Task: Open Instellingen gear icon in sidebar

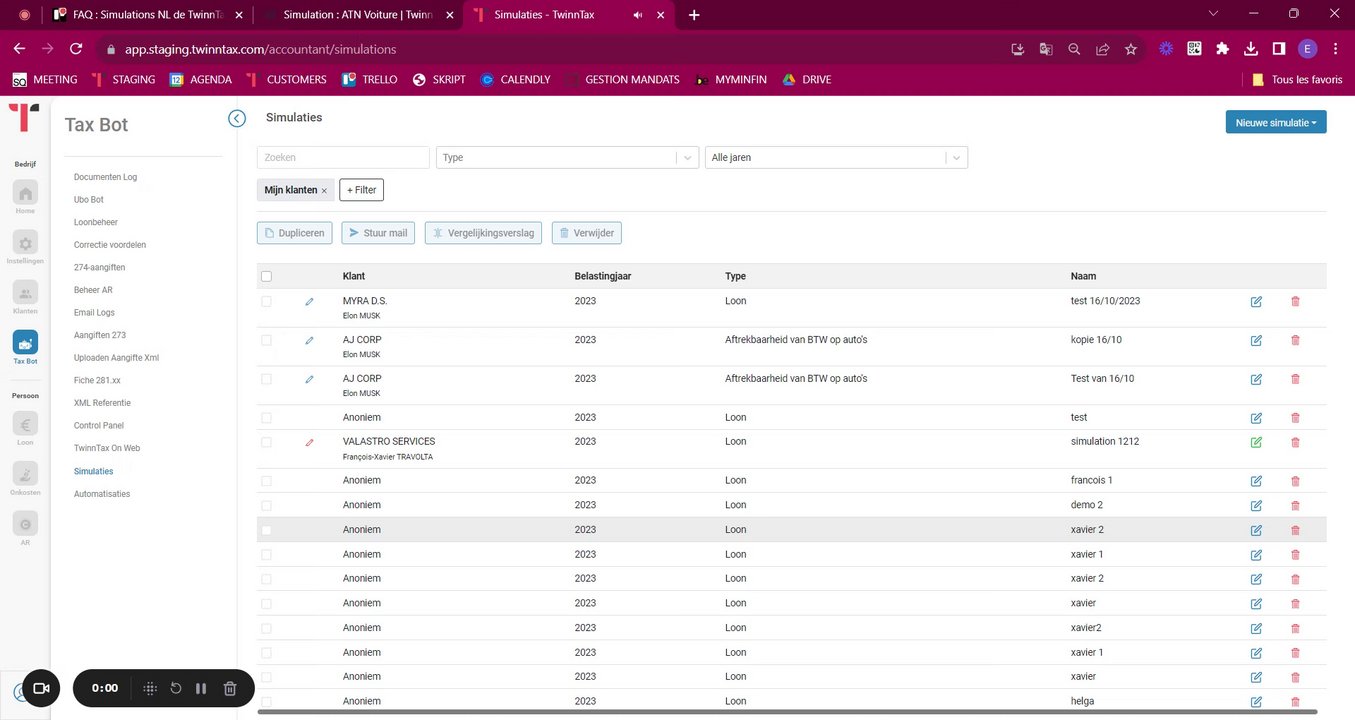Action: [25, 243]
